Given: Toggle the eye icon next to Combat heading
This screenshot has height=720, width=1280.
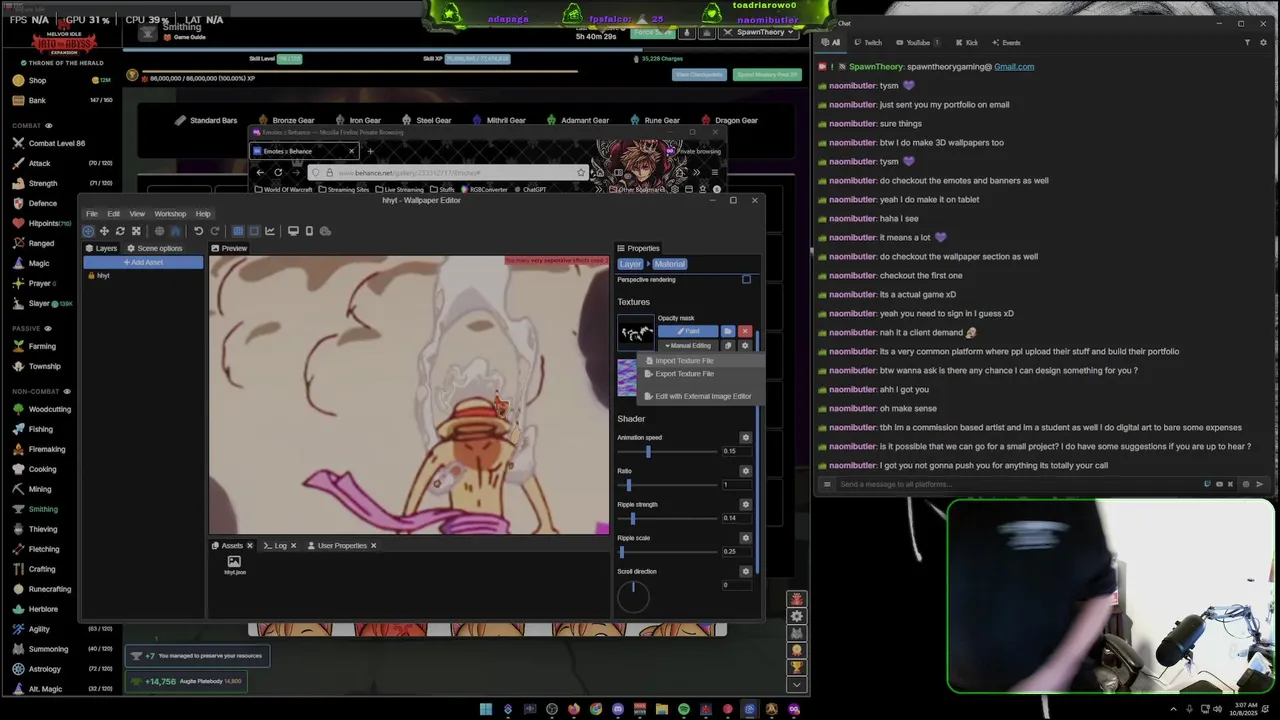Looking at the screenshot, I should pos(49,126).
